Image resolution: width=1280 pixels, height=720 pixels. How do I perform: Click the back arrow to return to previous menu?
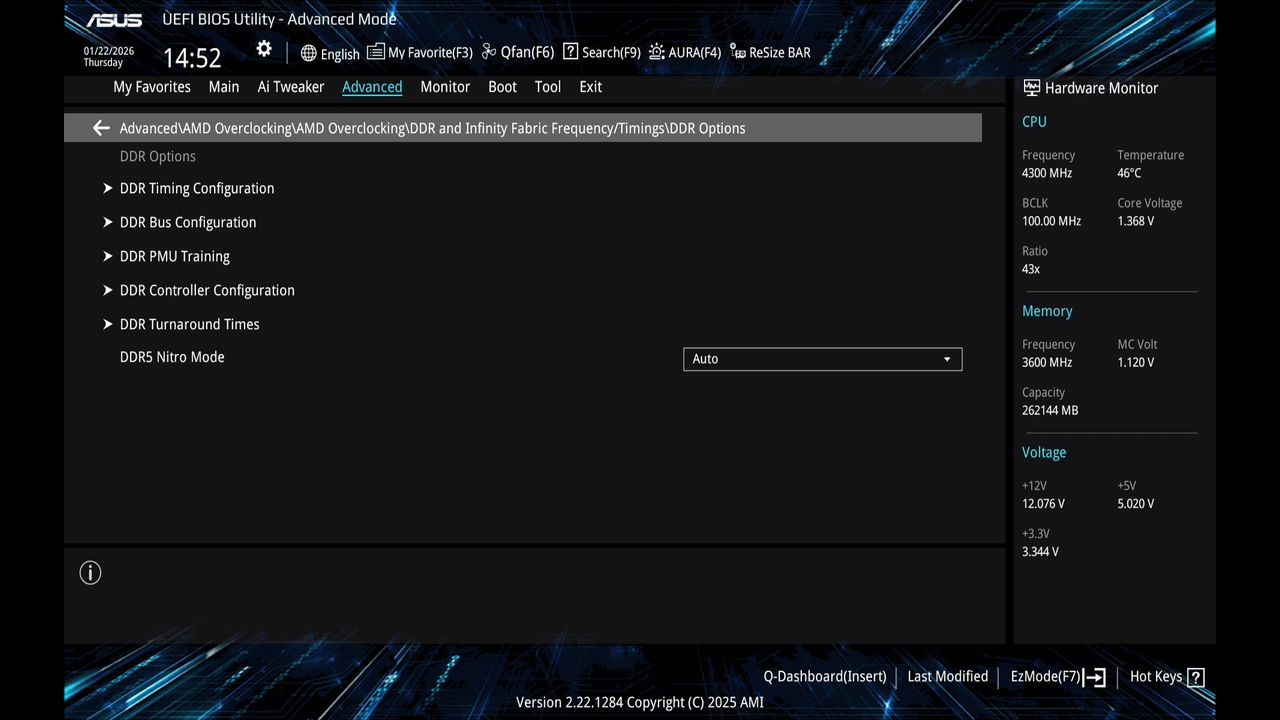pos(100,127)
